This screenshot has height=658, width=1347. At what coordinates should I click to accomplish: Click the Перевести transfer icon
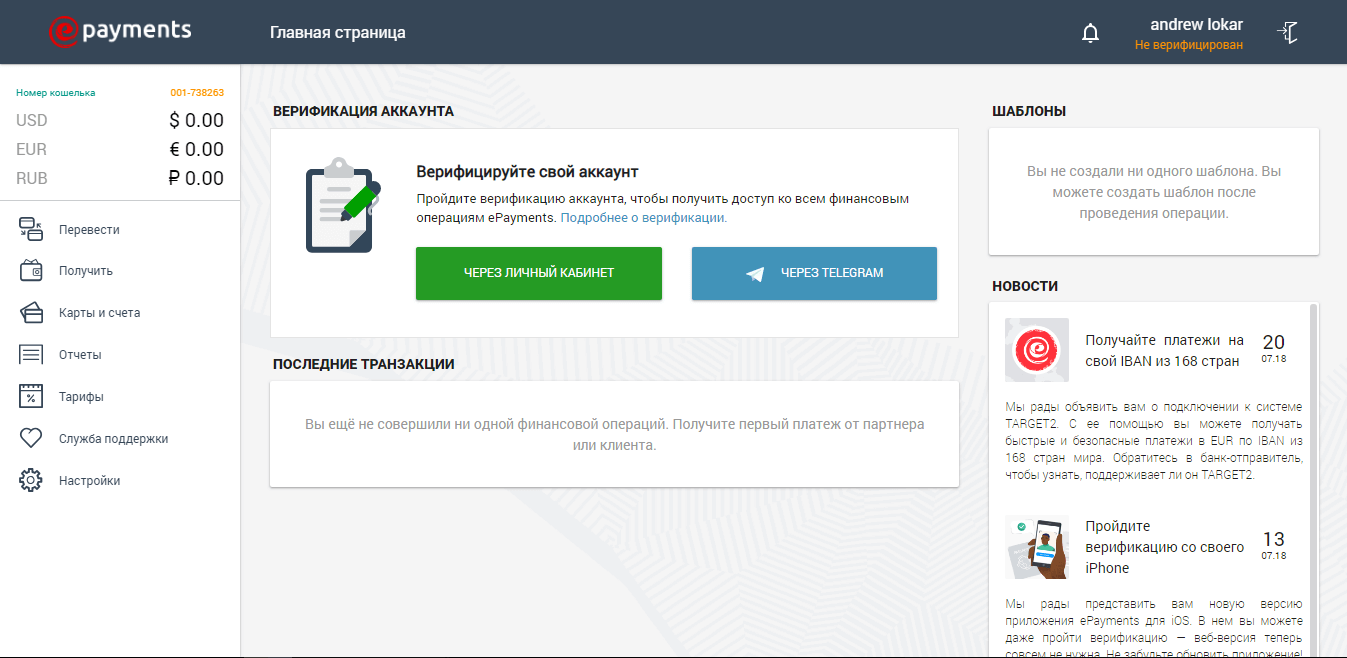(31, 229)
